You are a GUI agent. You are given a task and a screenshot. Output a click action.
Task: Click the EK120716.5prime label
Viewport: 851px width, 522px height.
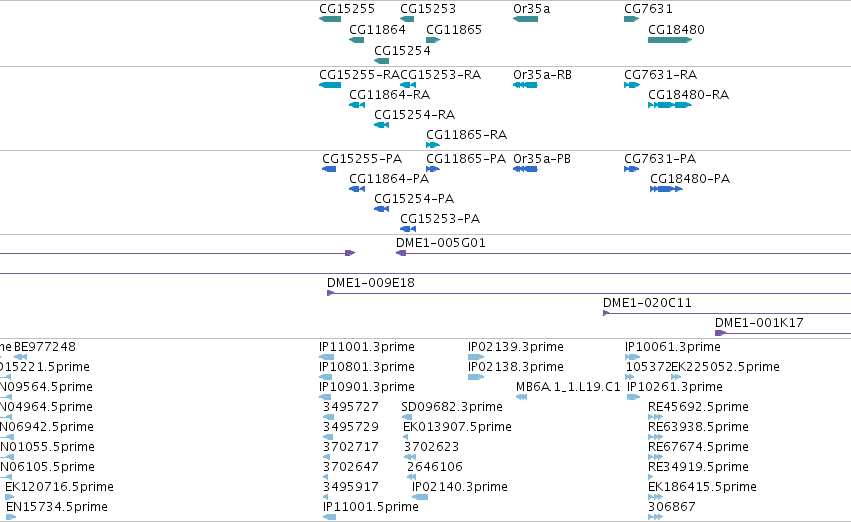point(59,487)
